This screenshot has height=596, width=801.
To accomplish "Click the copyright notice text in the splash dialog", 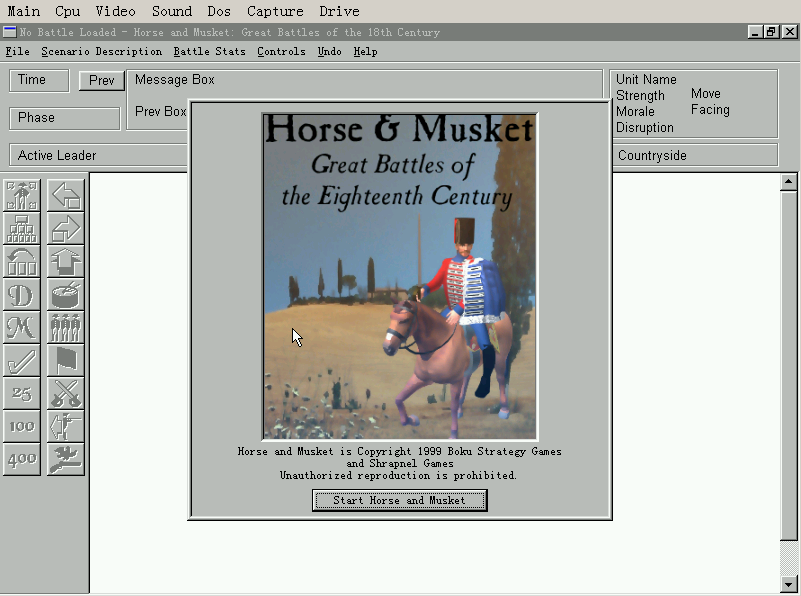I will (x=399, y=463).
